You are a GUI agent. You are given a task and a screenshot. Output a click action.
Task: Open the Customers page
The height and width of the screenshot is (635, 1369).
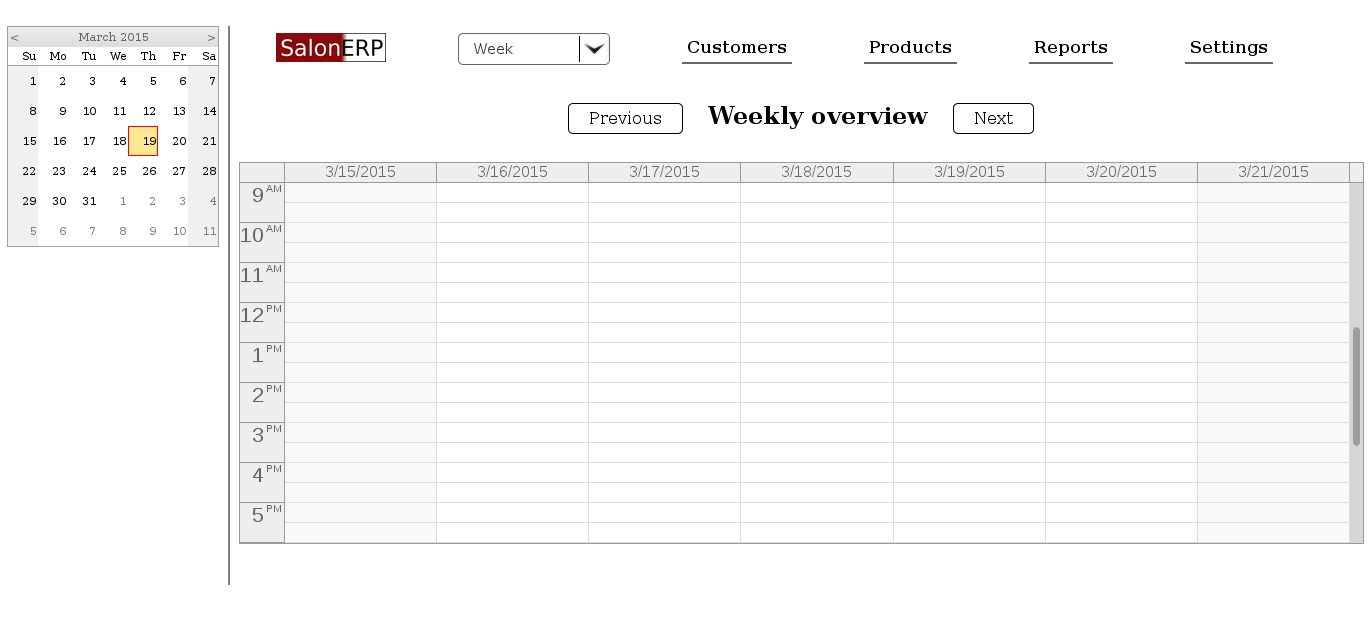(736, 47)
